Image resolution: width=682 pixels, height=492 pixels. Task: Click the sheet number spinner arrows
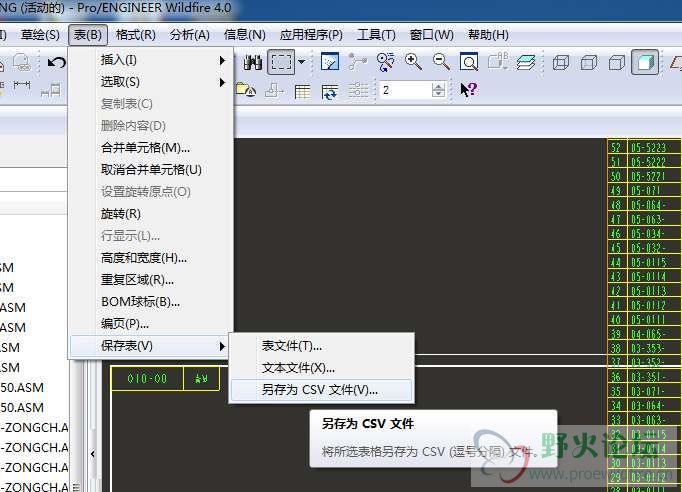tap(438, 90)
